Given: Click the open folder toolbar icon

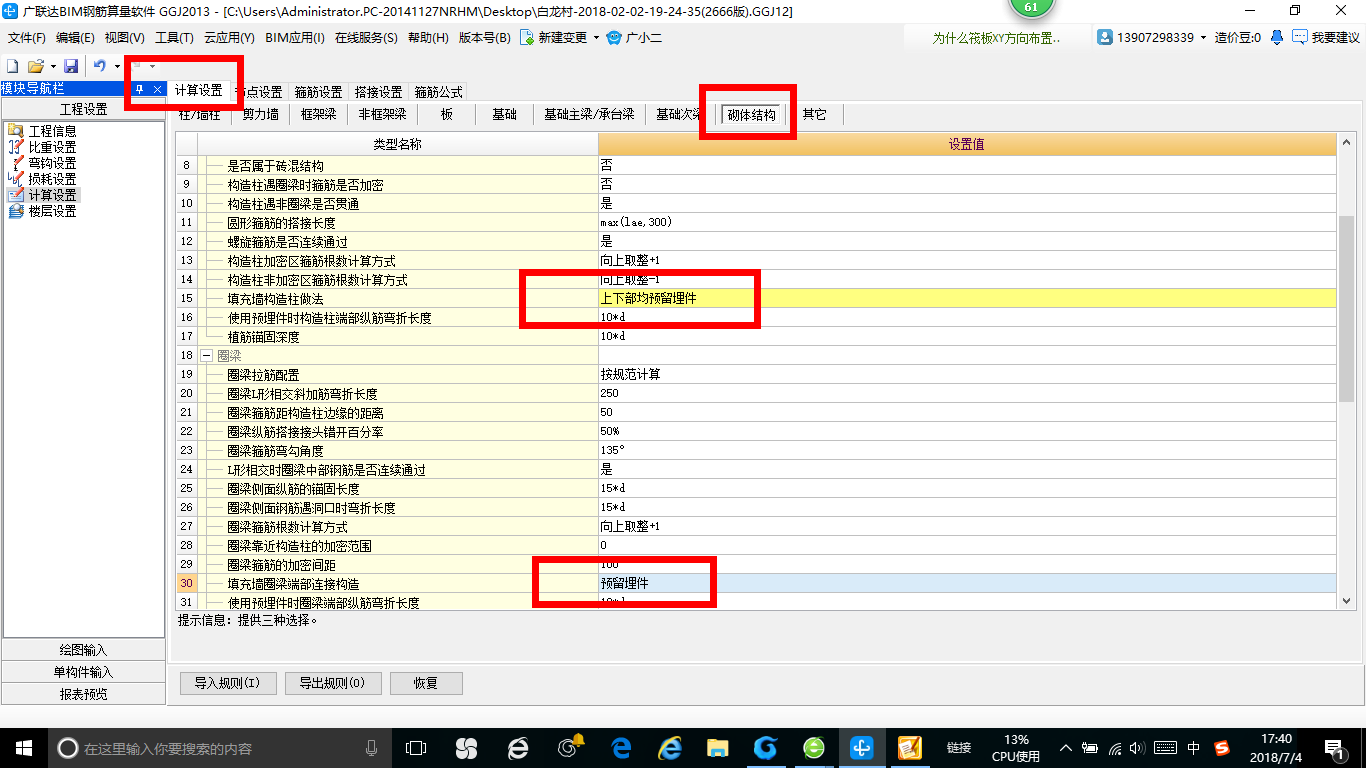Looking at the screenshot, I should pos(36,65).
